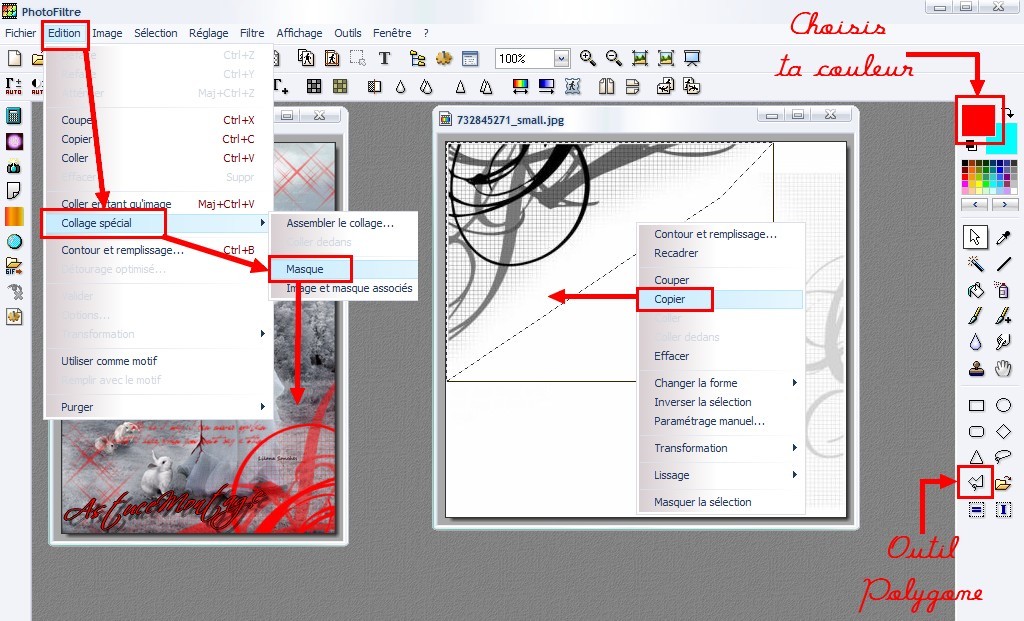1024x621 pixels.
Task: Expand Changer la forme submenu arrow
Action: (x=794, y=383)
